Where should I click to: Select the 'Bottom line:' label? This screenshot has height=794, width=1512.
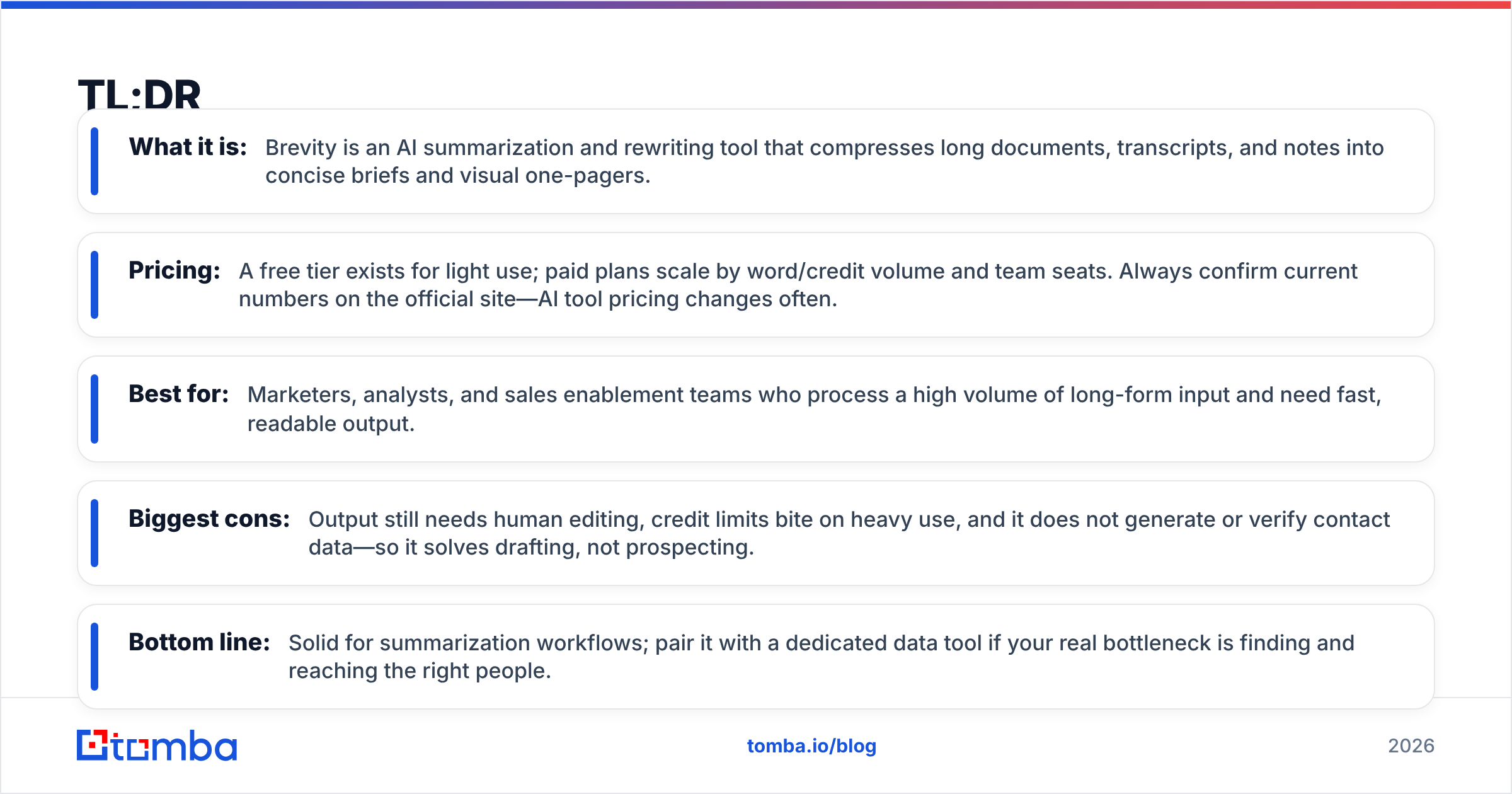coord(199,642)
